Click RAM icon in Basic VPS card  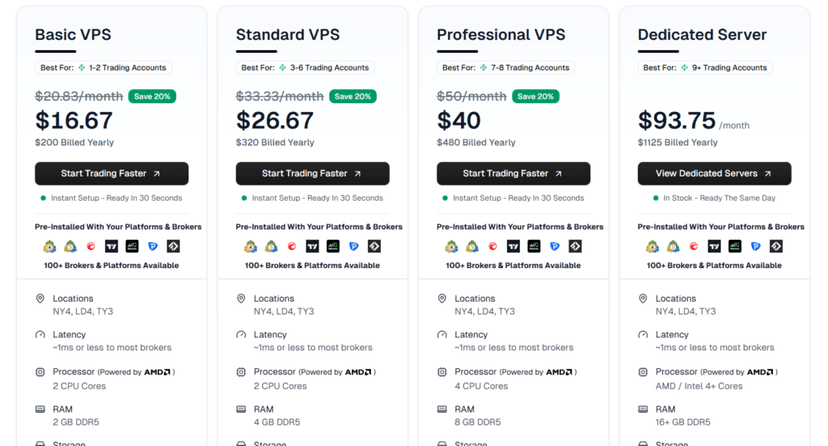tap(40, 409)
